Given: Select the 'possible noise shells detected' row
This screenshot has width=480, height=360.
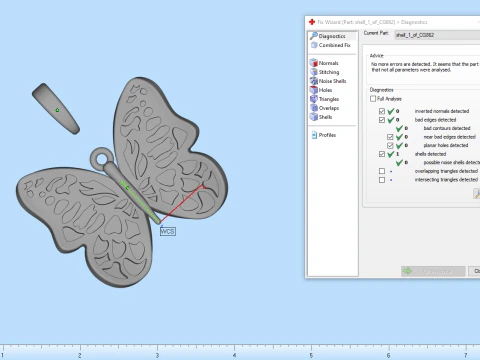Looking at the screenshot, I should pos(438,163).
